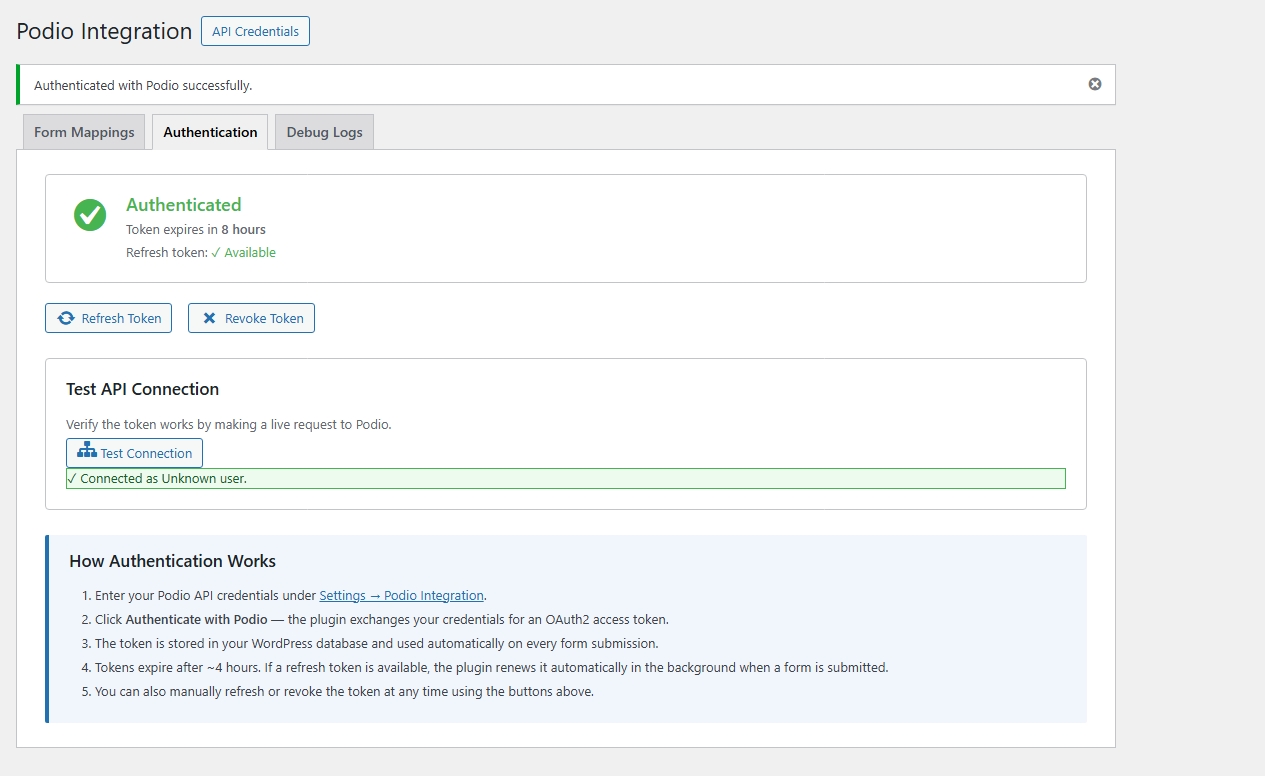Click the refresh arrows icon on Refresh Token

click(x=66, y=318)
